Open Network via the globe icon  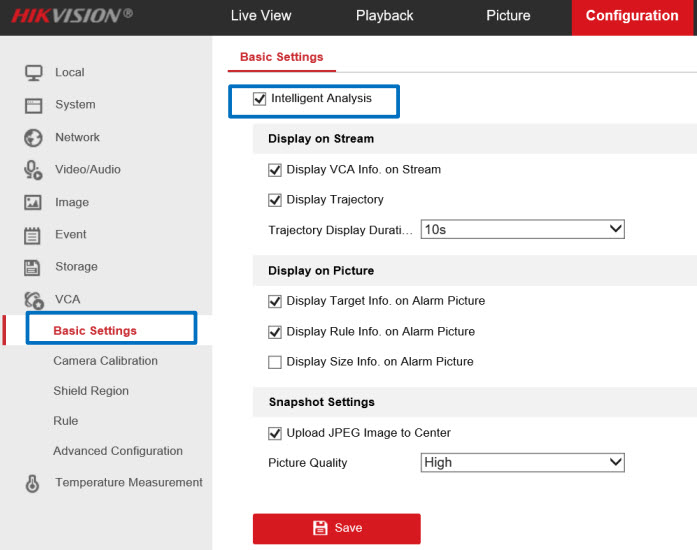pyautogui.click(x=33, y=138)
